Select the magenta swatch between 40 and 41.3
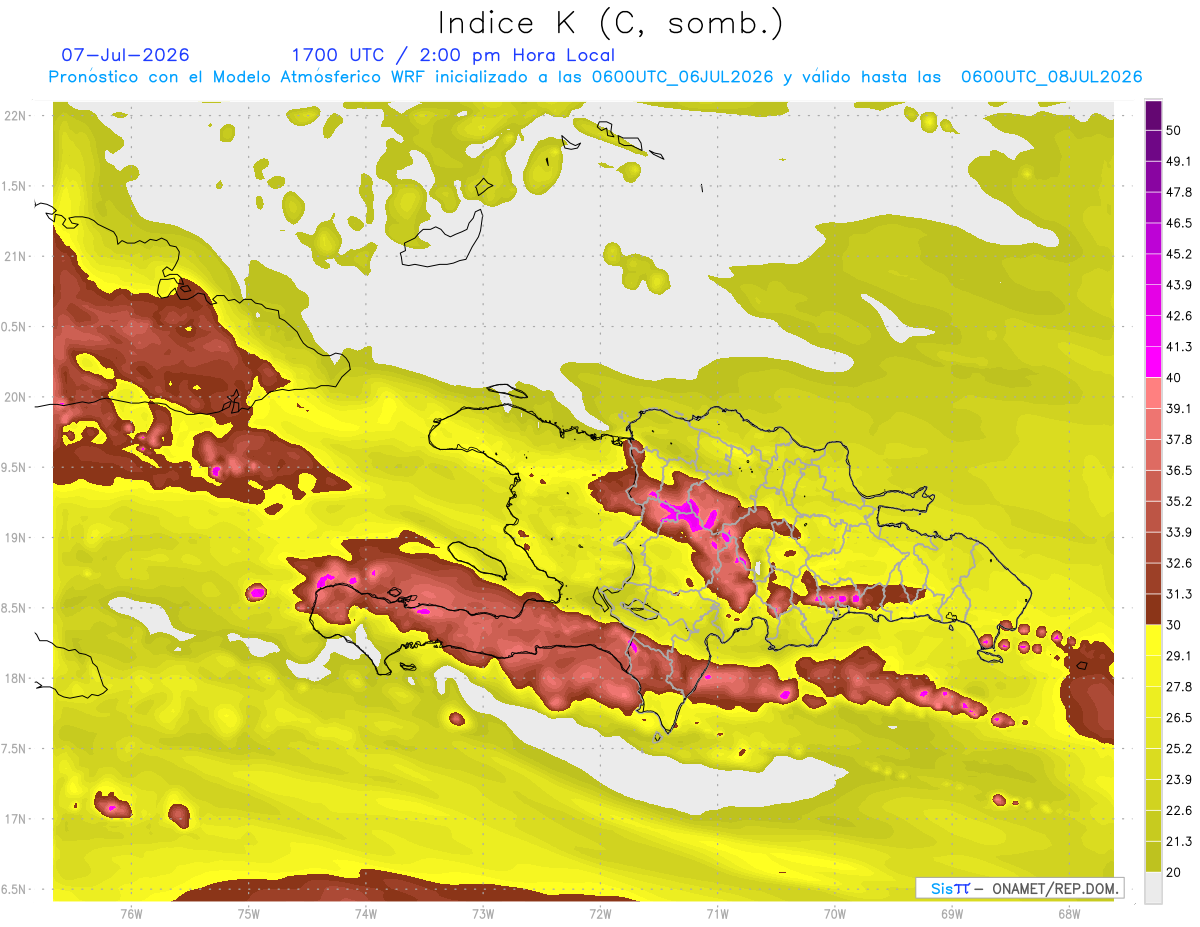1200x927 pixels. (1153, 362)
